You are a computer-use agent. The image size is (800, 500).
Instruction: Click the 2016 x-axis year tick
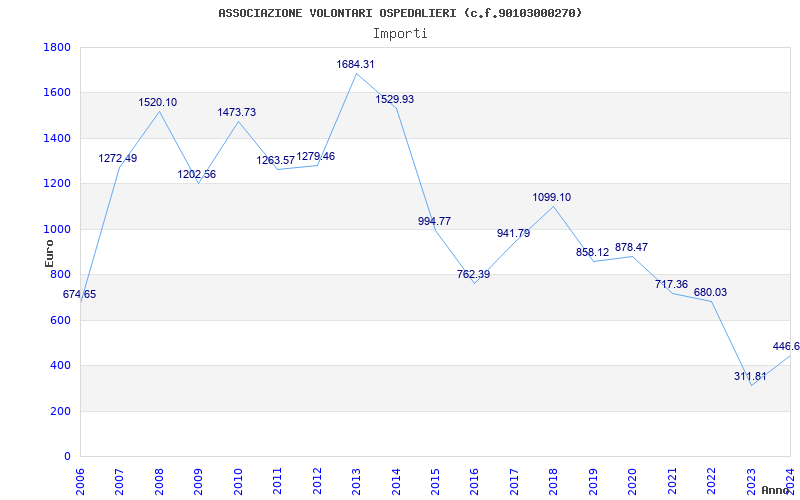475,482
